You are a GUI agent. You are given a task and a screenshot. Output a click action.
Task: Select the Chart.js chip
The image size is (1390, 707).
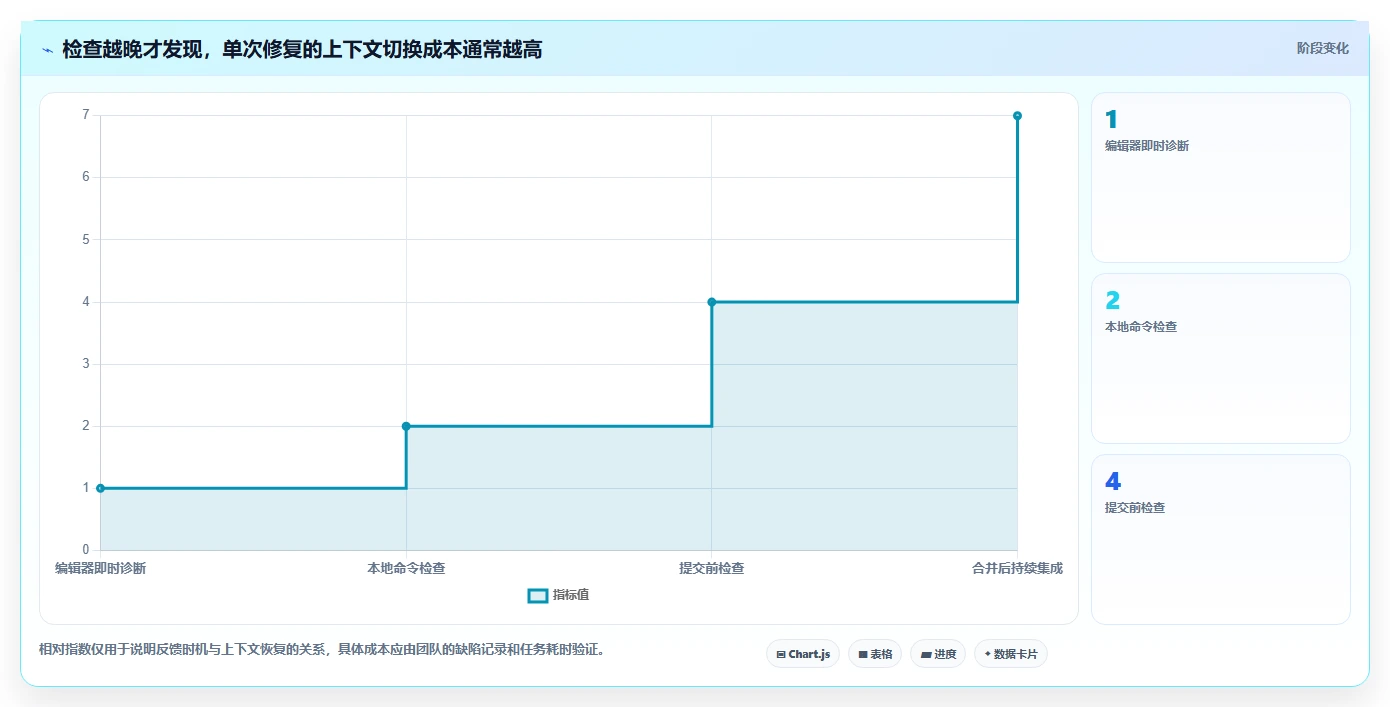coord(803,654)
